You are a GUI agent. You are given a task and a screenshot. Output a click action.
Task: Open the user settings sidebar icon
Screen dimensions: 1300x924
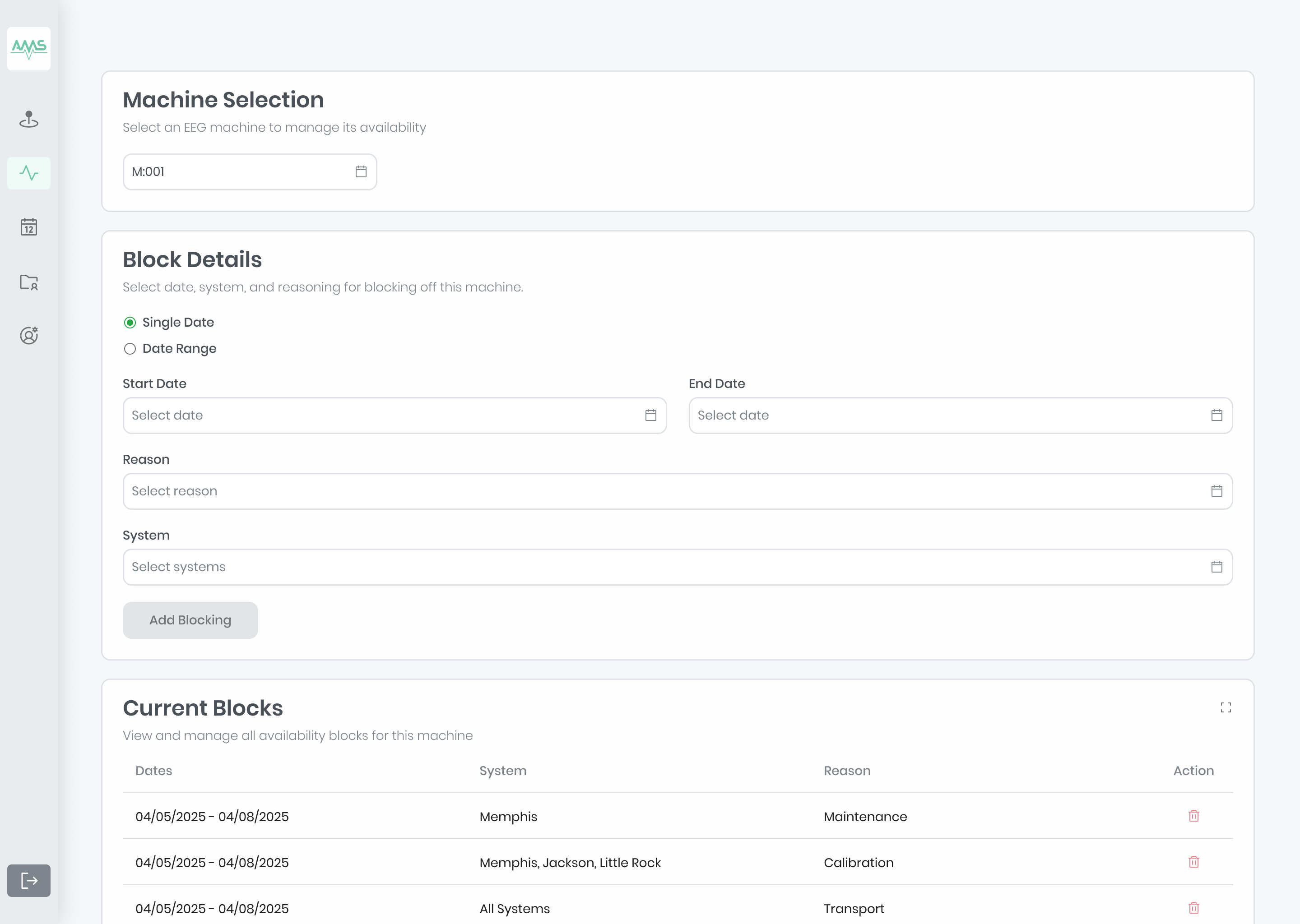point(28,335)
